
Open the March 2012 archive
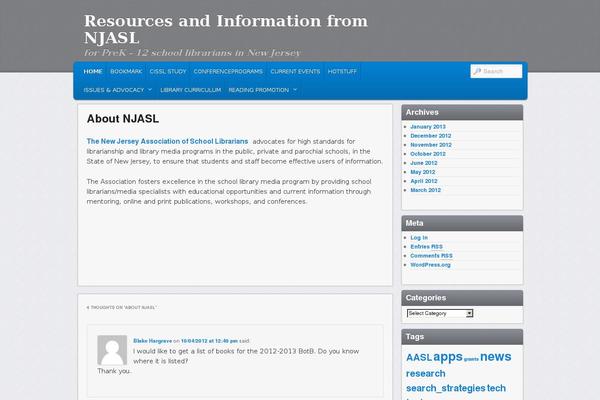[426, 190]
